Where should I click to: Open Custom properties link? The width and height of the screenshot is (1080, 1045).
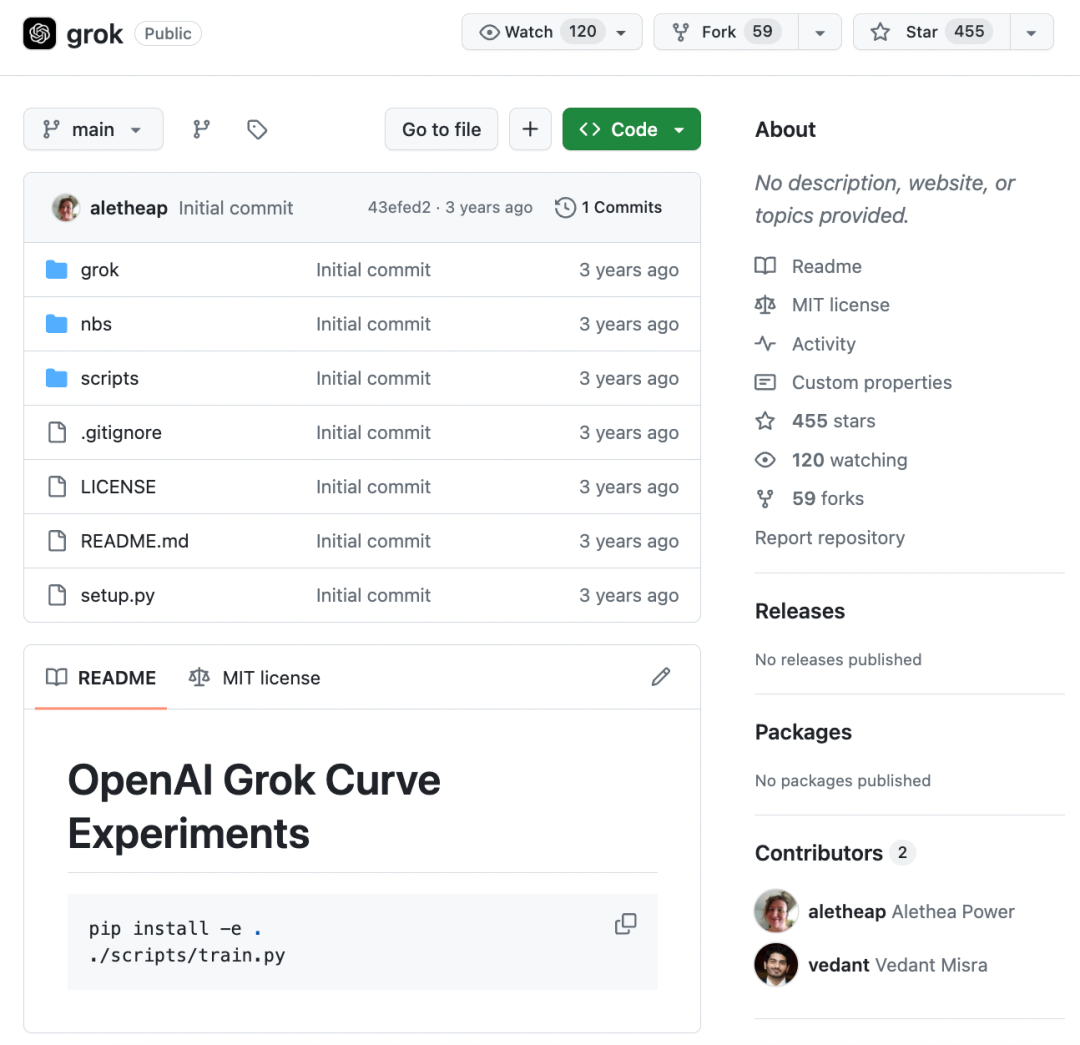point(871,382)
